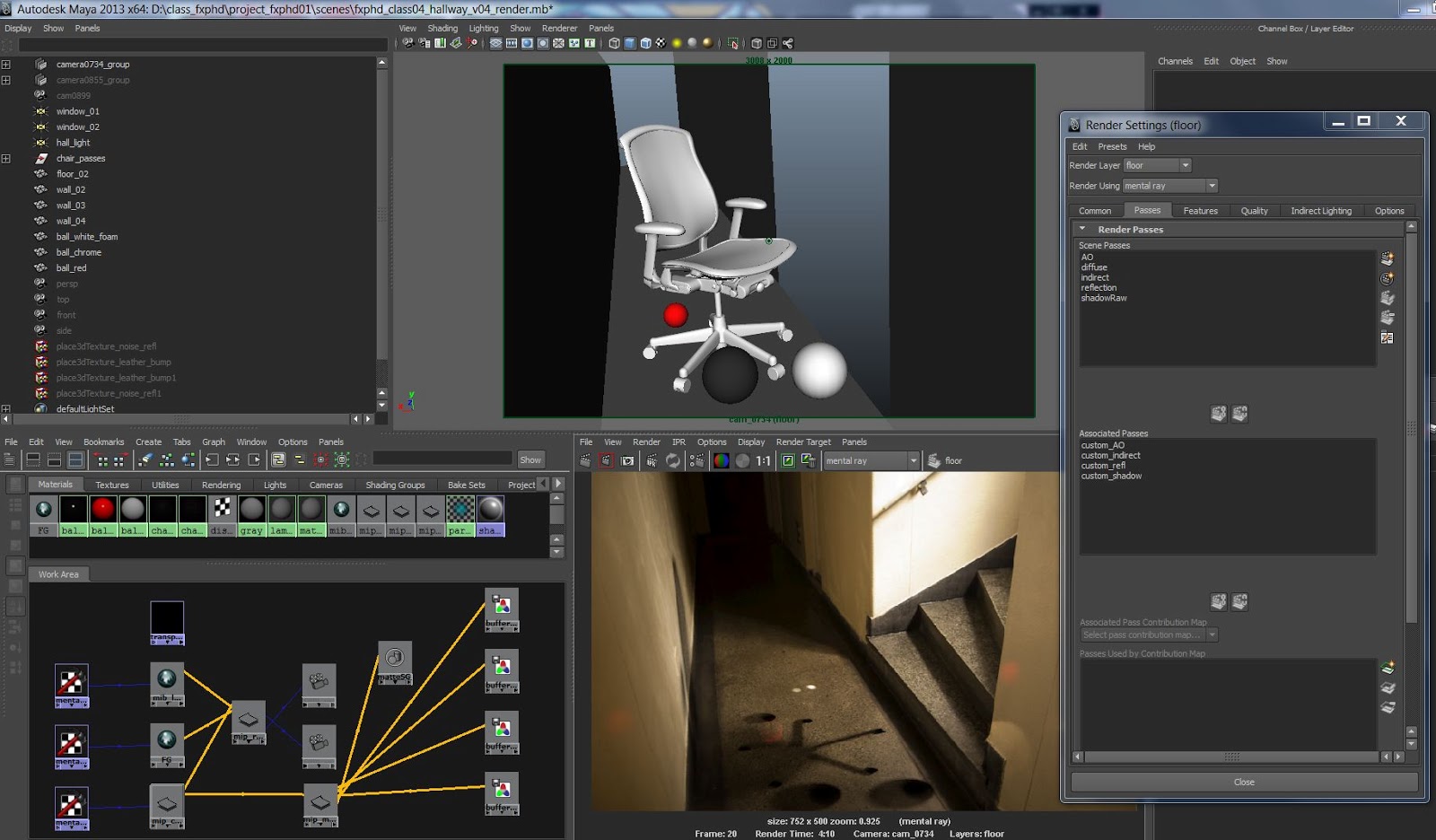1436x840 pixels.
Task: View render at 1:1 real size
Action: coord(762,459)
